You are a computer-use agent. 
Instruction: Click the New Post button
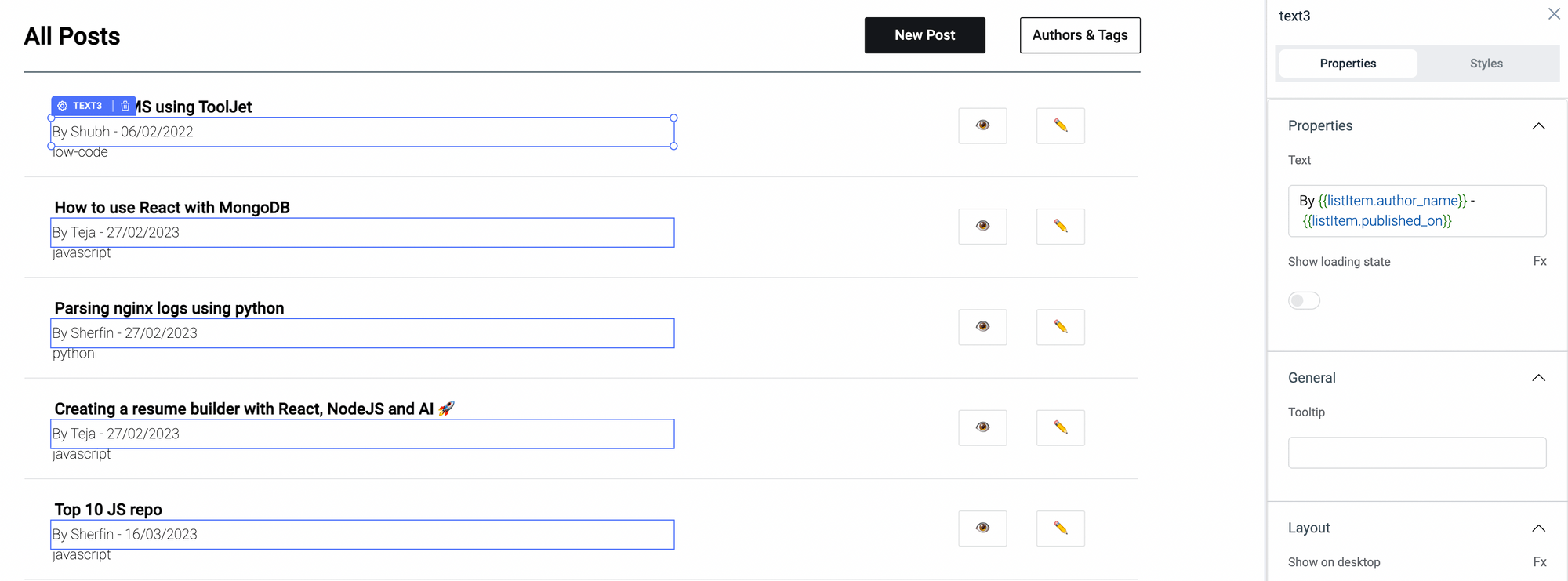[x=924, y=35]
